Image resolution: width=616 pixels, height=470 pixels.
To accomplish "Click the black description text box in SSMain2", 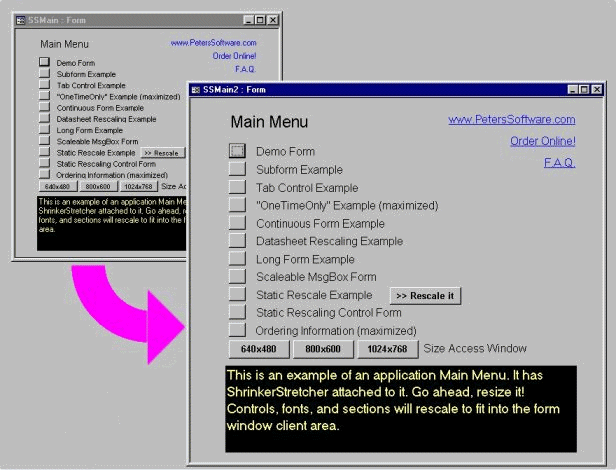I will coord(401,409).
